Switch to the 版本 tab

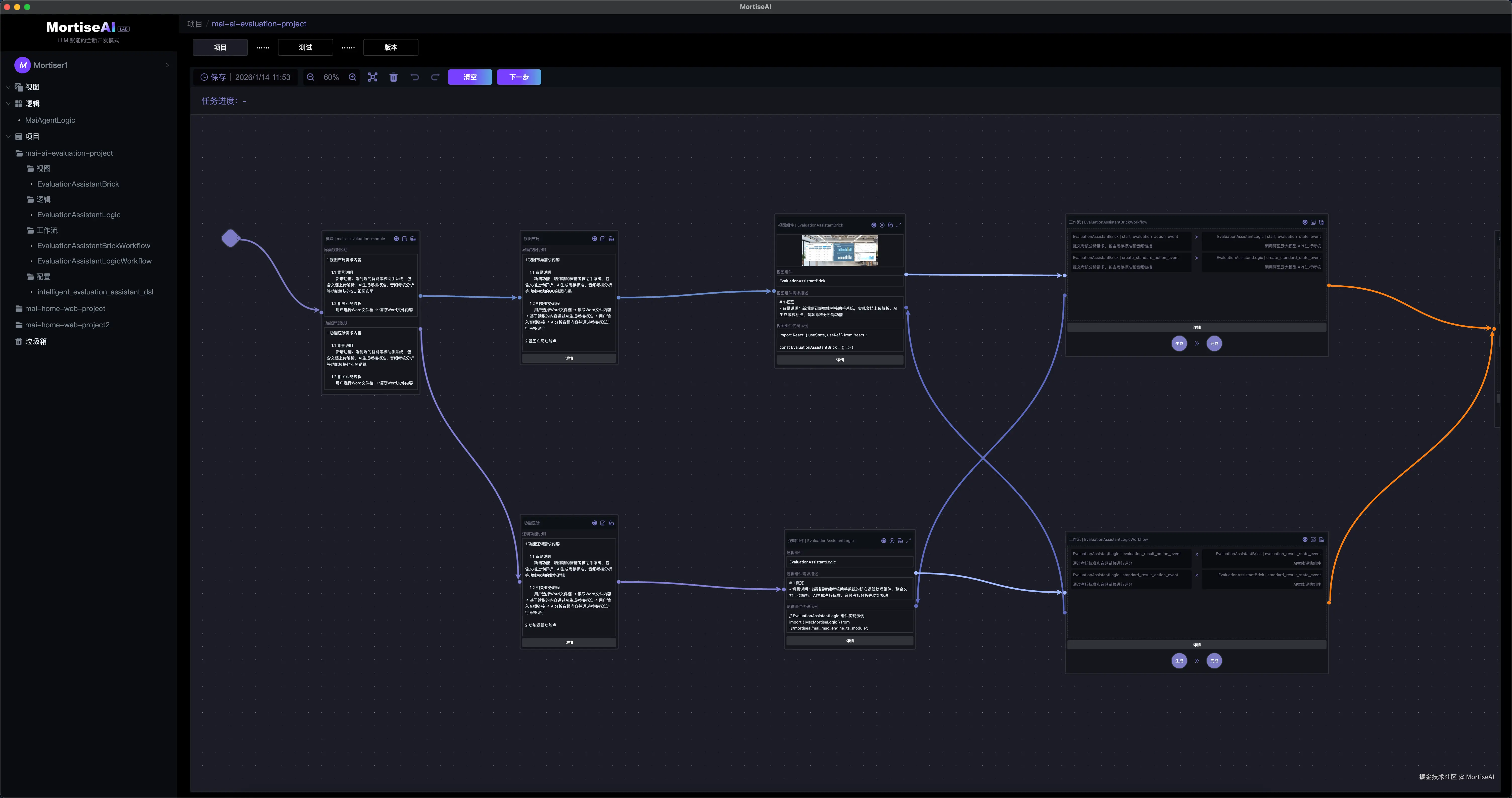point(390,48)
